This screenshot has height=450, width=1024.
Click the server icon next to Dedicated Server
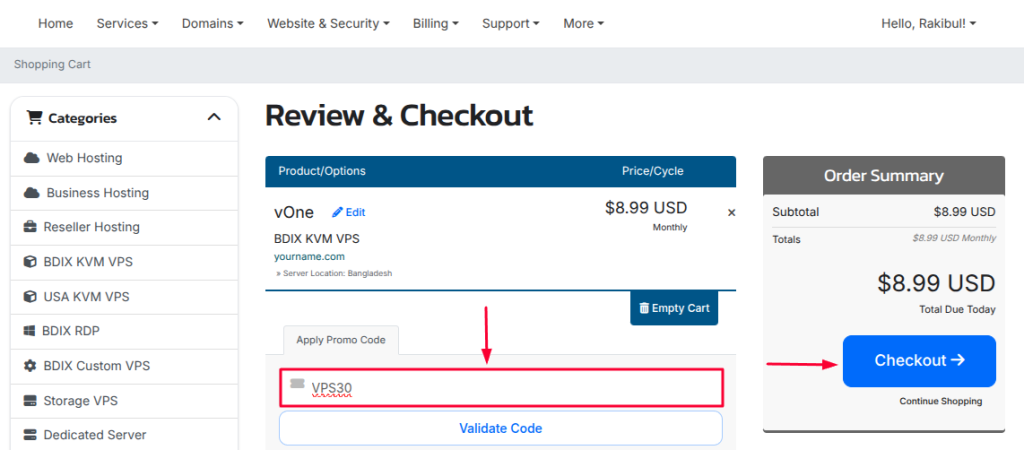click(x=30, y=434)
